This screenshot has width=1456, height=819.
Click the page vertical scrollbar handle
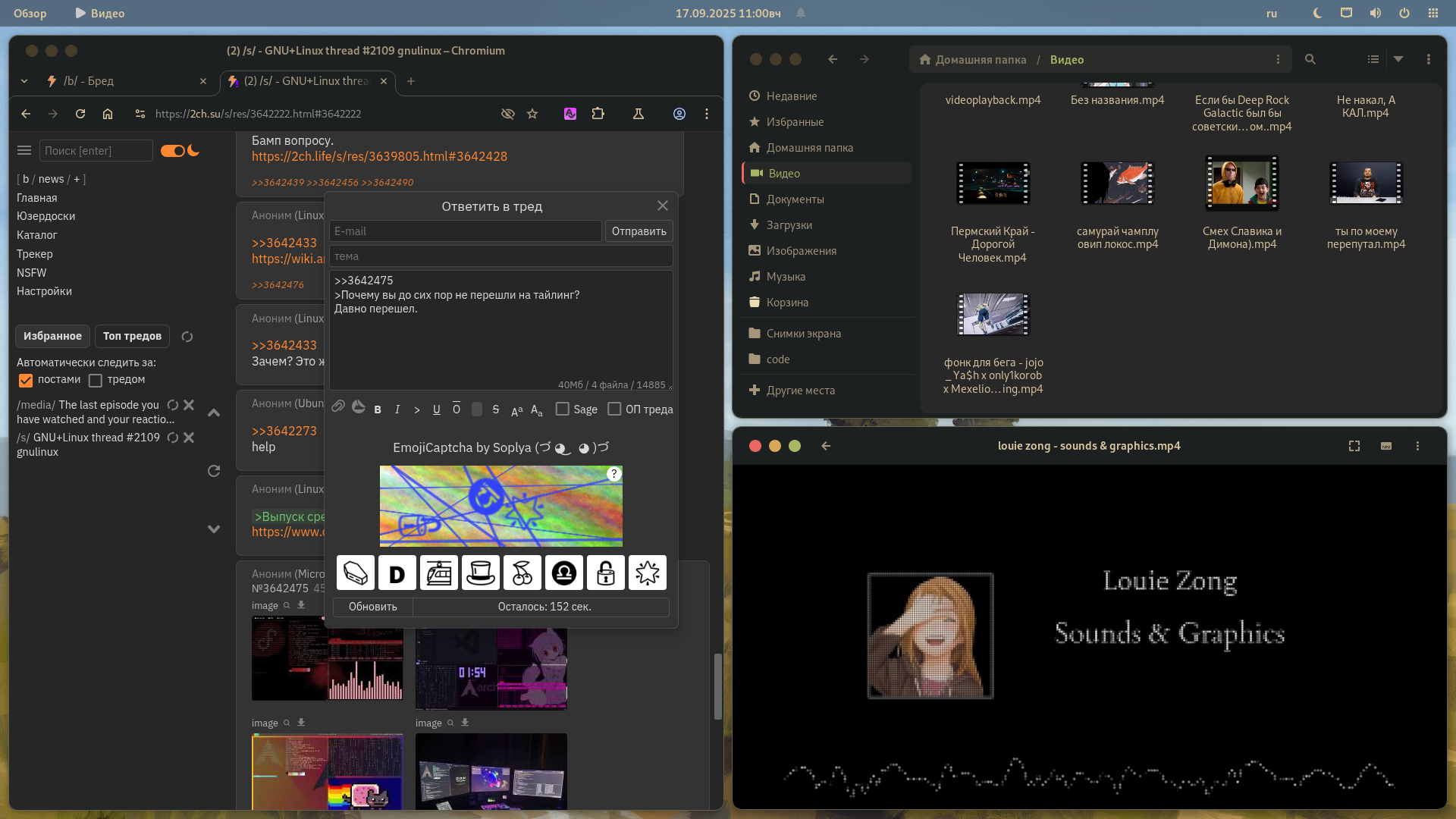pos(717,686)
